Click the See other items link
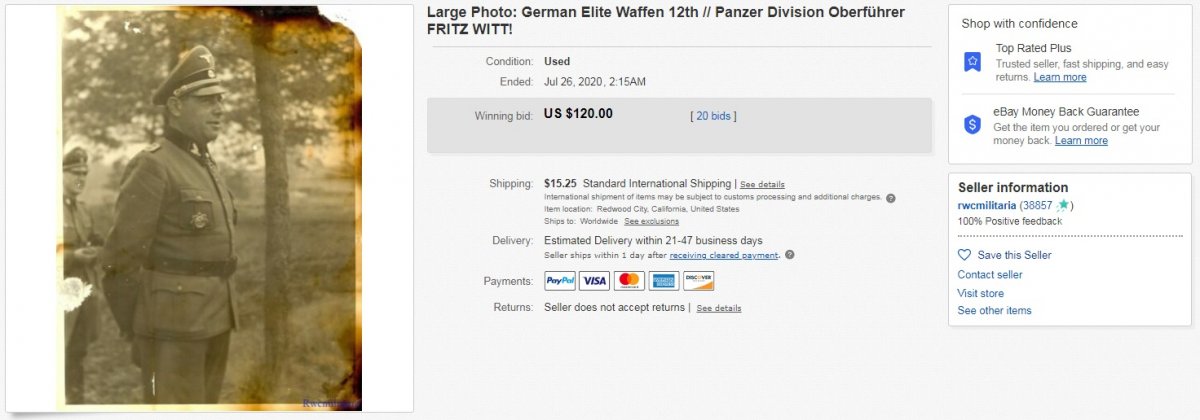The image size is (1200, 420). coord(995,311)
